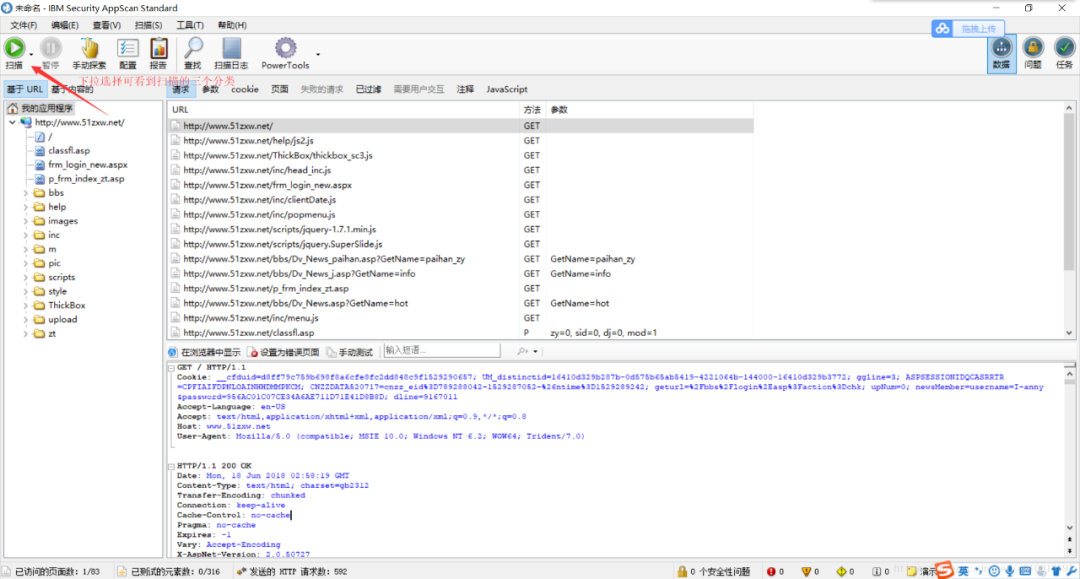
Task: Click the cloud upload button
Action: click(968, 28)
